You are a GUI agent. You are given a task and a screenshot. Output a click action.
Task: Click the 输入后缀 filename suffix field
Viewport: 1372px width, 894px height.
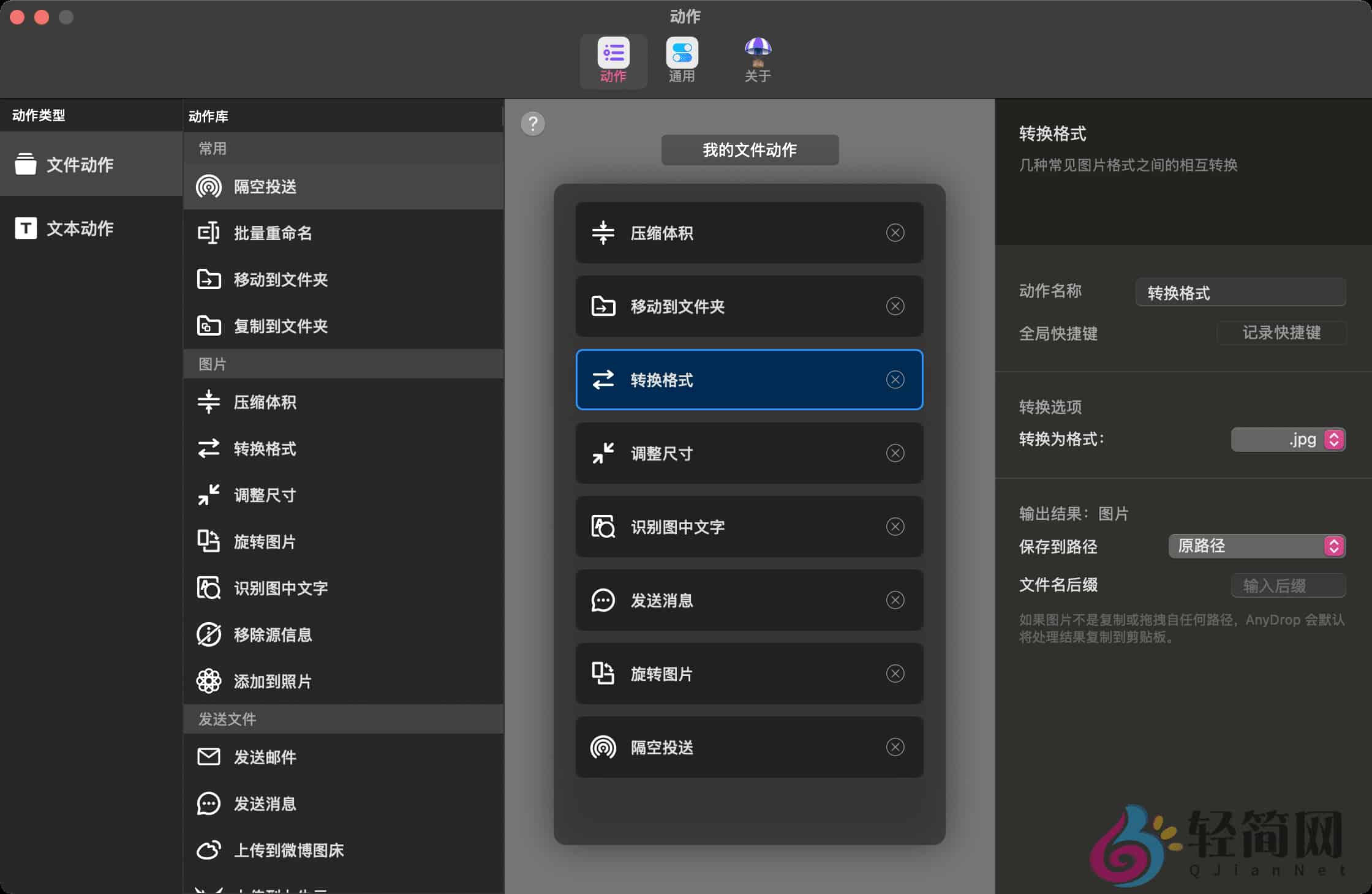(x=1288, y=585)
